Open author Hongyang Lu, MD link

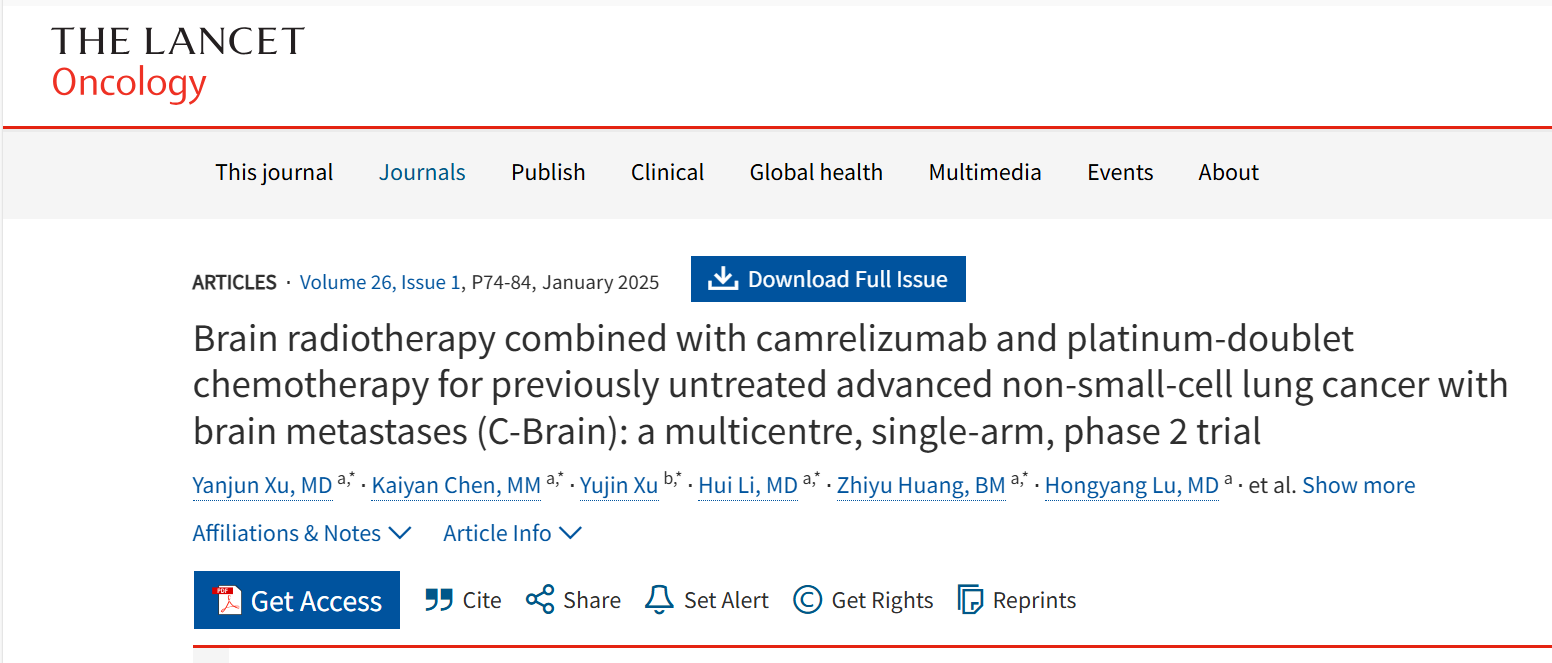click(x=1131, y=486)
